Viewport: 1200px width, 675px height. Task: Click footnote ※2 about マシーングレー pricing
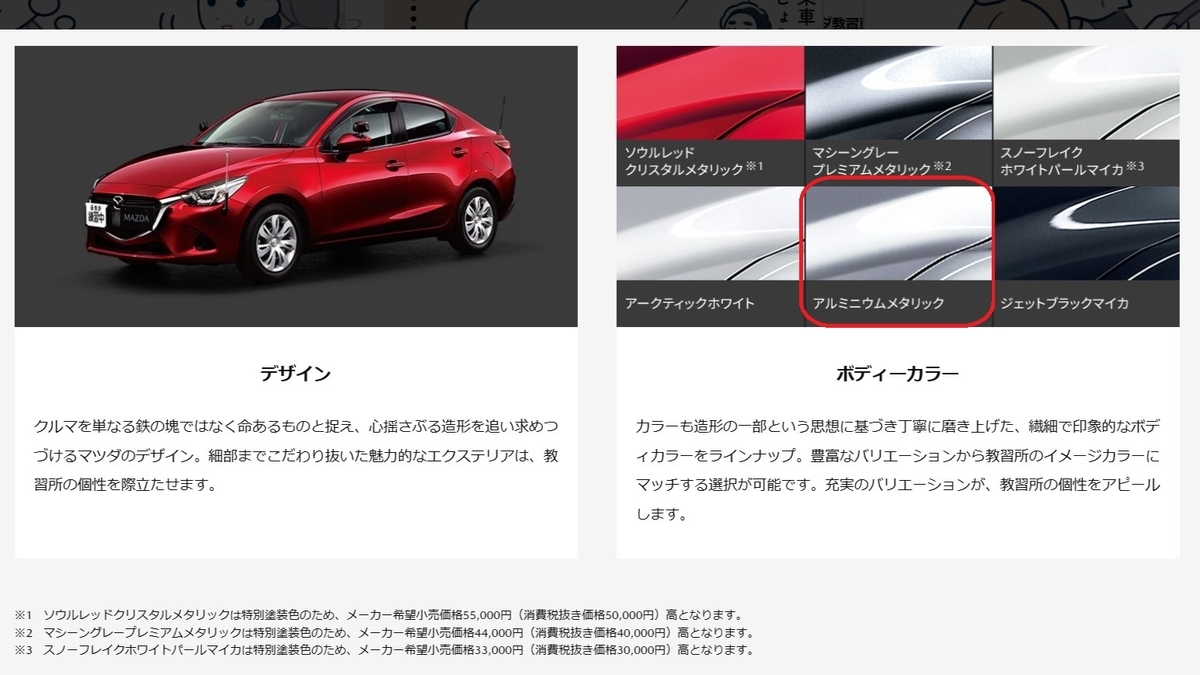(383, 633)
